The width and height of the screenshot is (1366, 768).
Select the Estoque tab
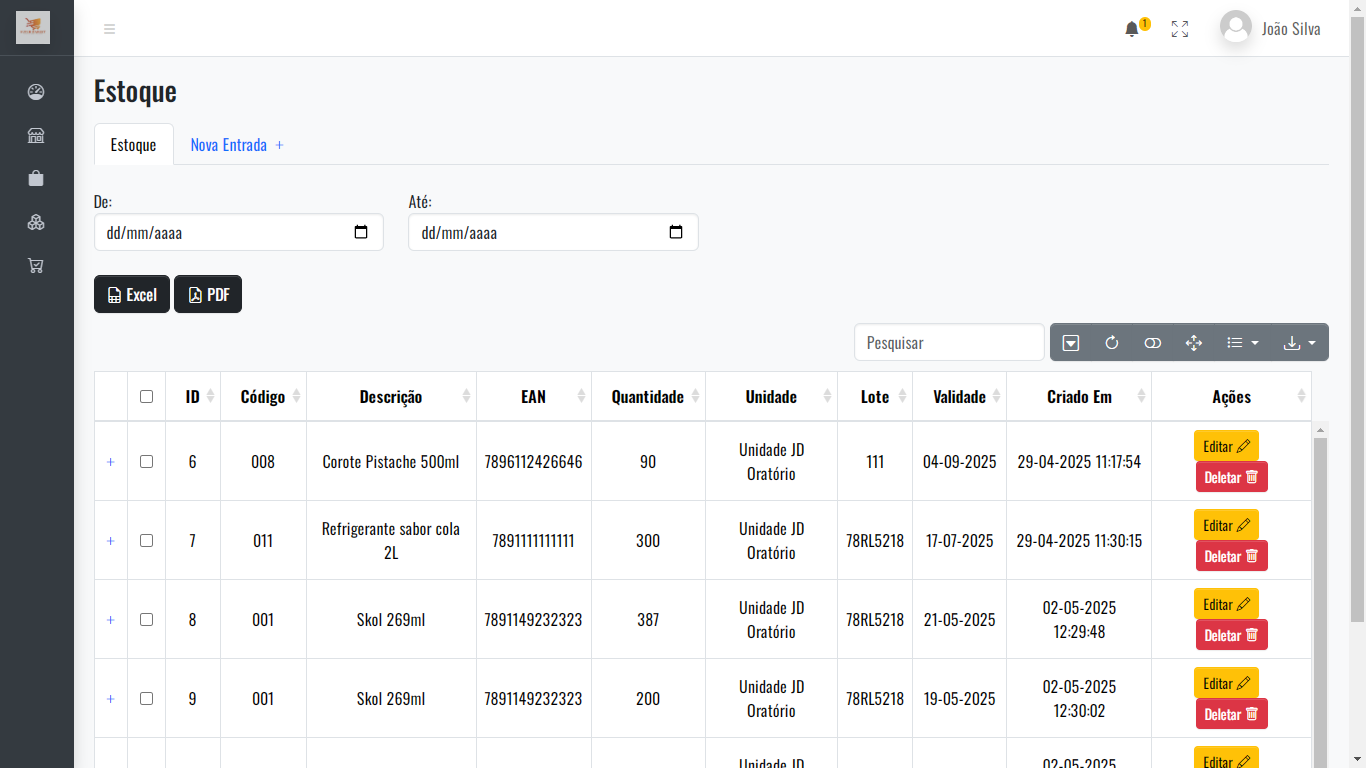pos(133,145)
